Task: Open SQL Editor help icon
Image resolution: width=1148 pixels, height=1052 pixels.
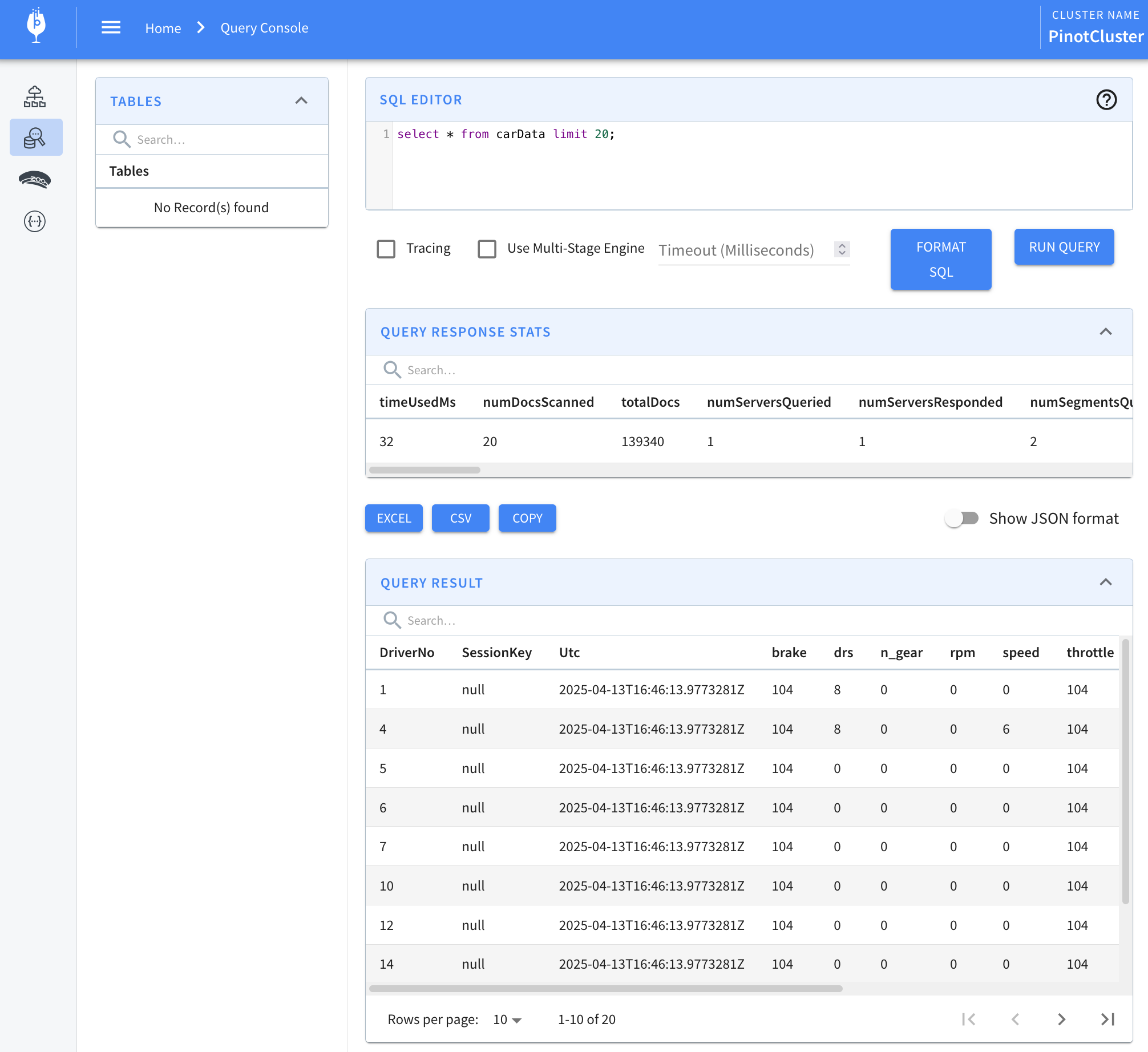Action: point(1106,100)
